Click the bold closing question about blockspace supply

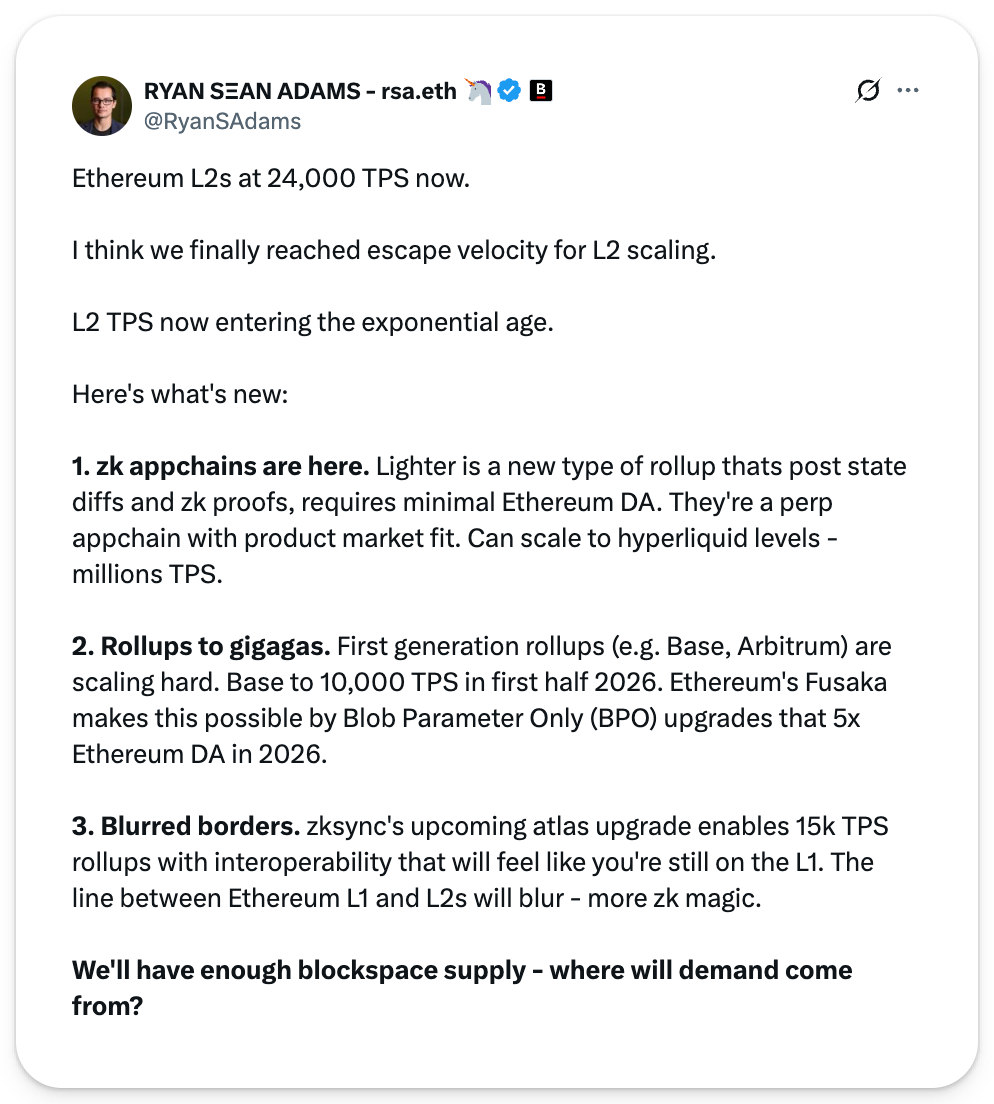[x=461, y=970]
